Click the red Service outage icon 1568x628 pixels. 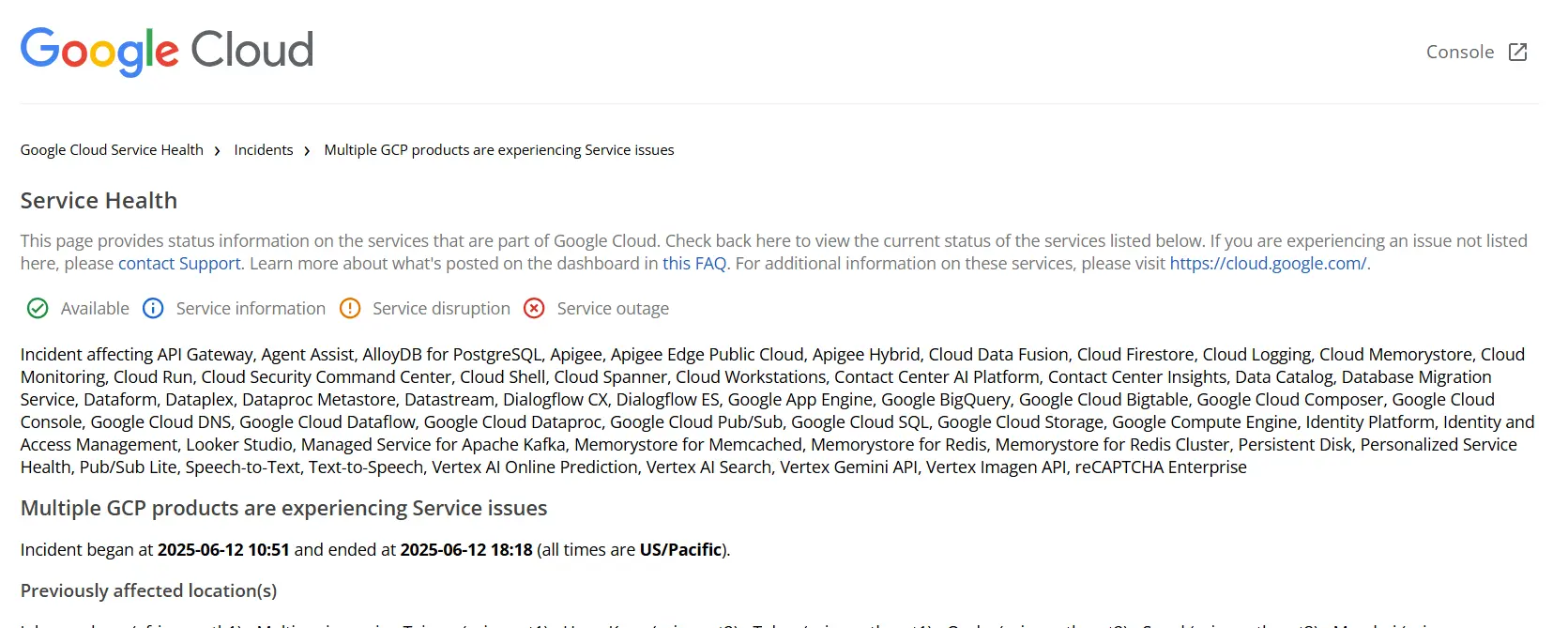pyautogui.click(x=534, y=309)
